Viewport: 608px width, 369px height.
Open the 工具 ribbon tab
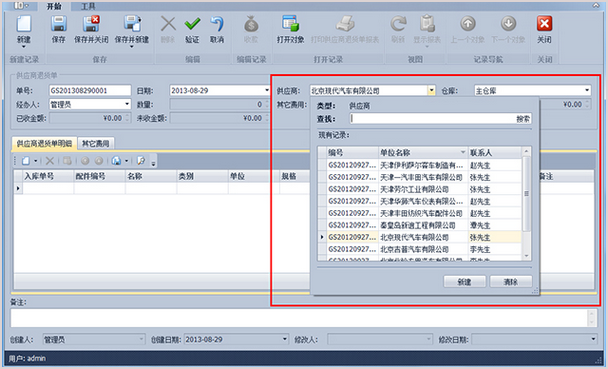(88, 6)
